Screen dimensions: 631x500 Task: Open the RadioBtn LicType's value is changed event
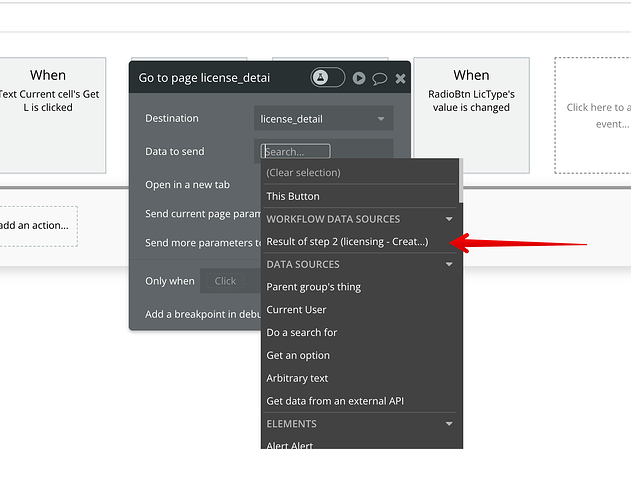471,115
